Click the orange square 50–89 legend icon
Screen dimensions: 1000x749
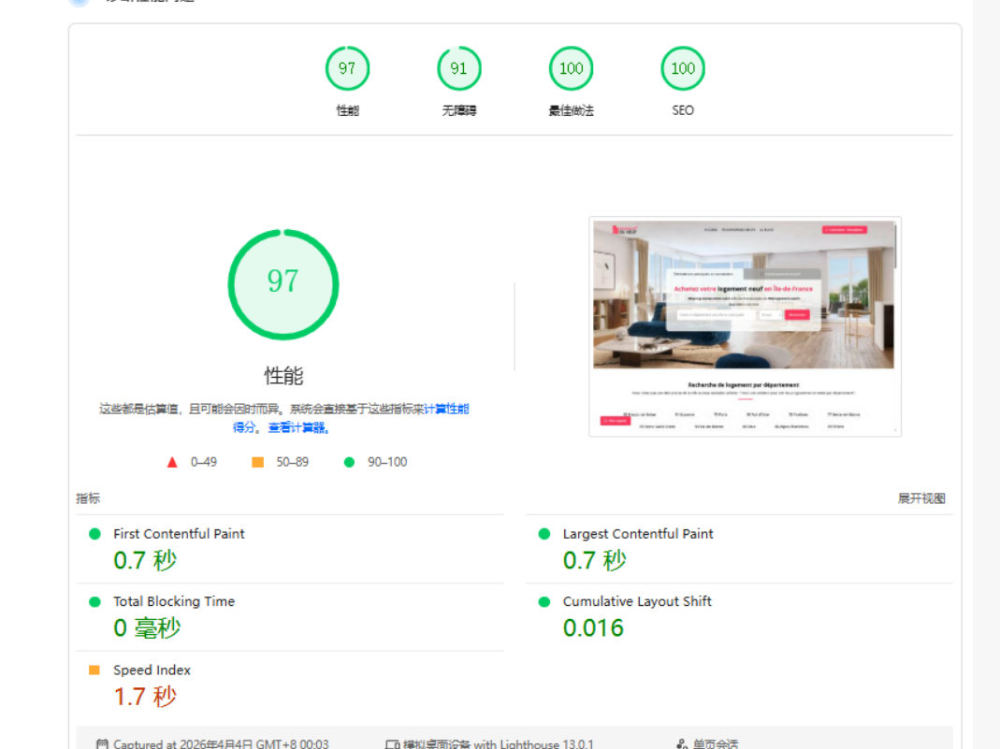(x=258, y=462)
